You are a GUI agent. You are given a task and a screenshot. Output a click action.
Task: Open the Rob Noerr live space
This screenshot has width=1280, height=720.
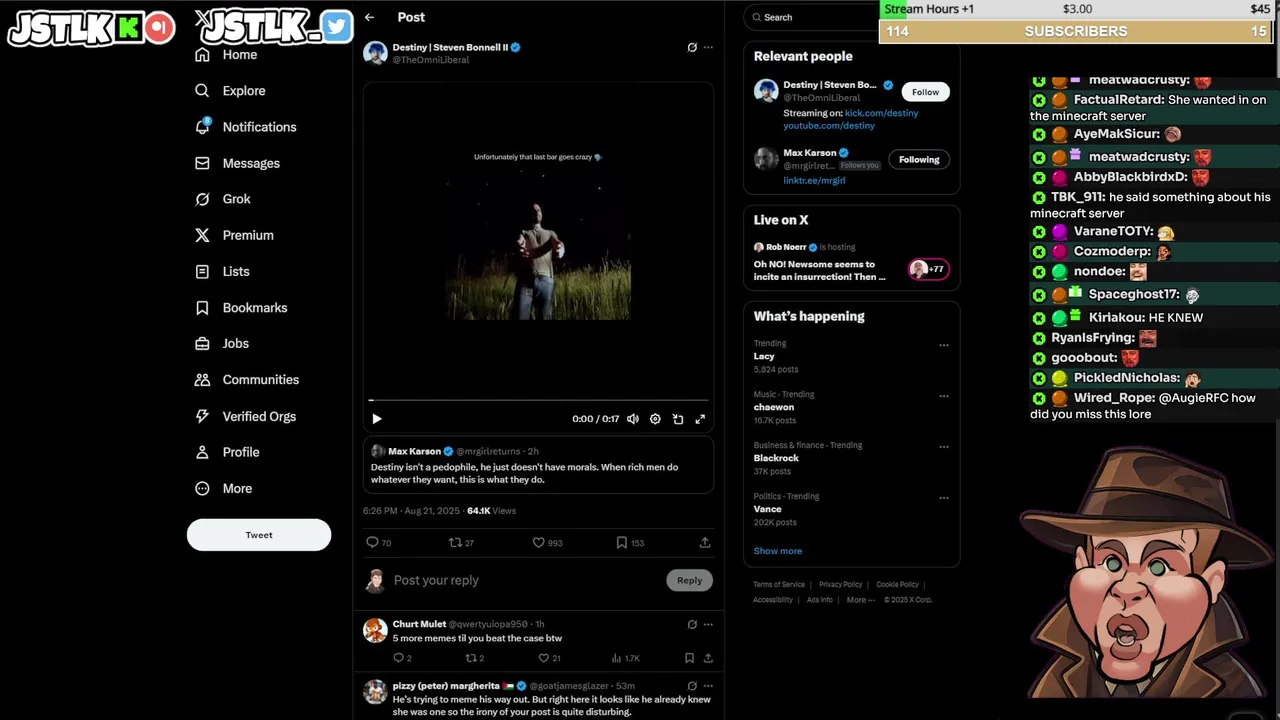click(851, 262)
